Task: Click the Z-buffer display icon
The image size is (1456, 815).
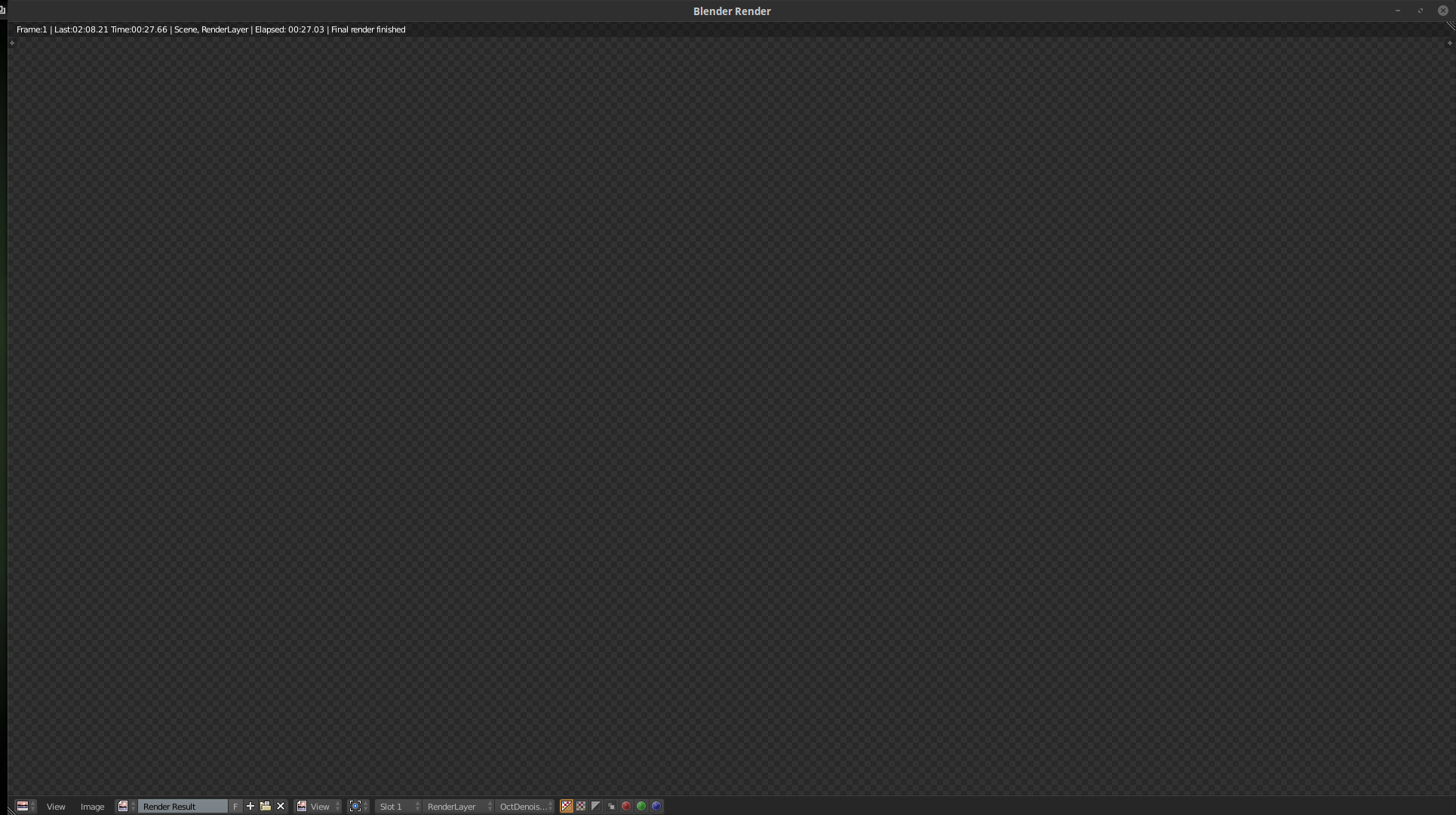Action: point(611,806)
